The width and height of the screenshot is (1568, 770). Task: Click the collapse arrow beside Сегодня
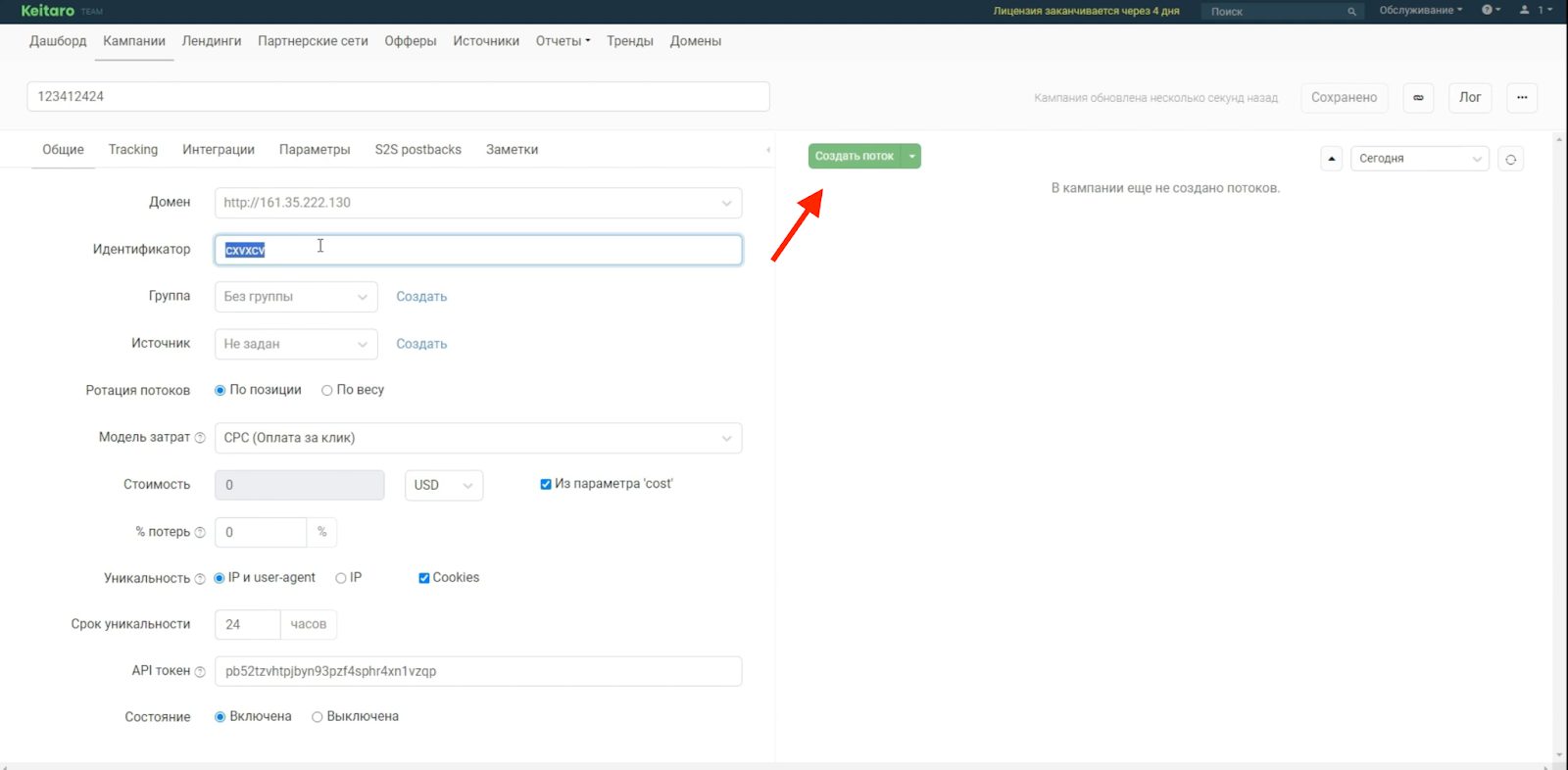pyautogui.click(x=1331, y=159)
